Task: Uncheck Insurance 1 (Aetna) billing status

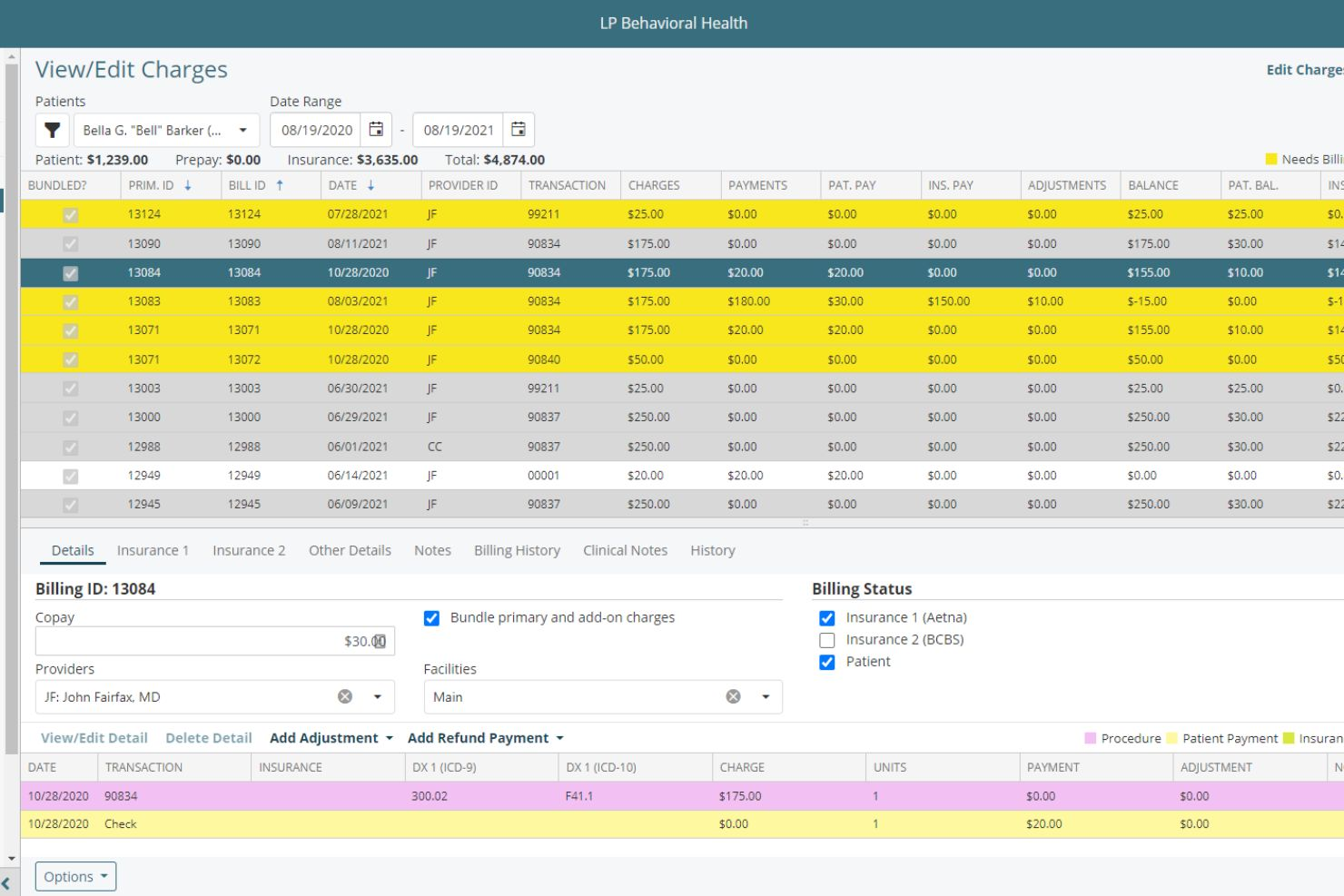Action: tap(827, 618)
